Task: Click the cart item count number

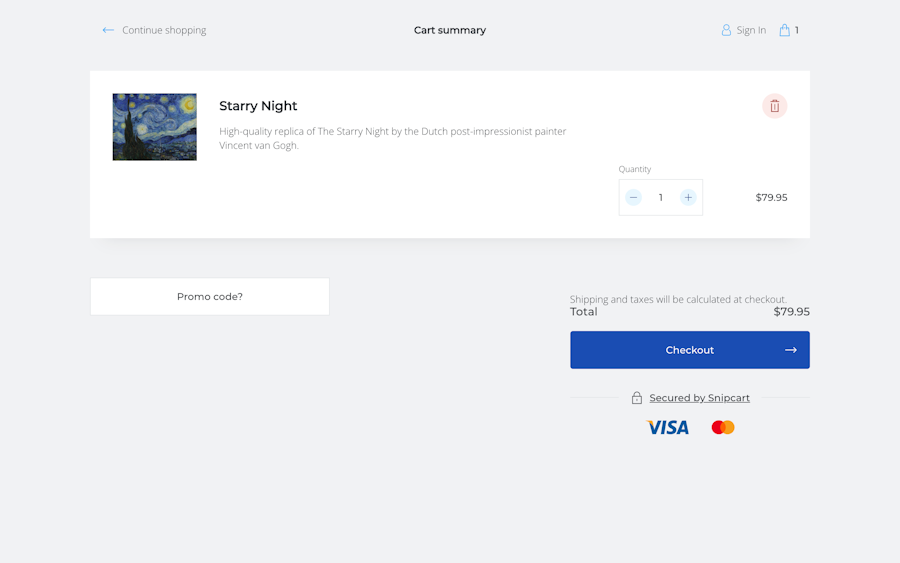Action: pyautogui.click(x=797, y=30)
